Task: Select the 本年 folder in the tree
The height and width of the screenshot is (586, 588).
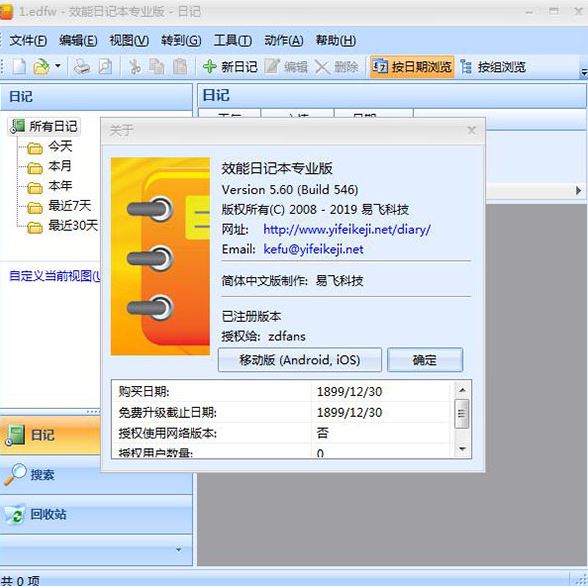Action: click(60, 186)
